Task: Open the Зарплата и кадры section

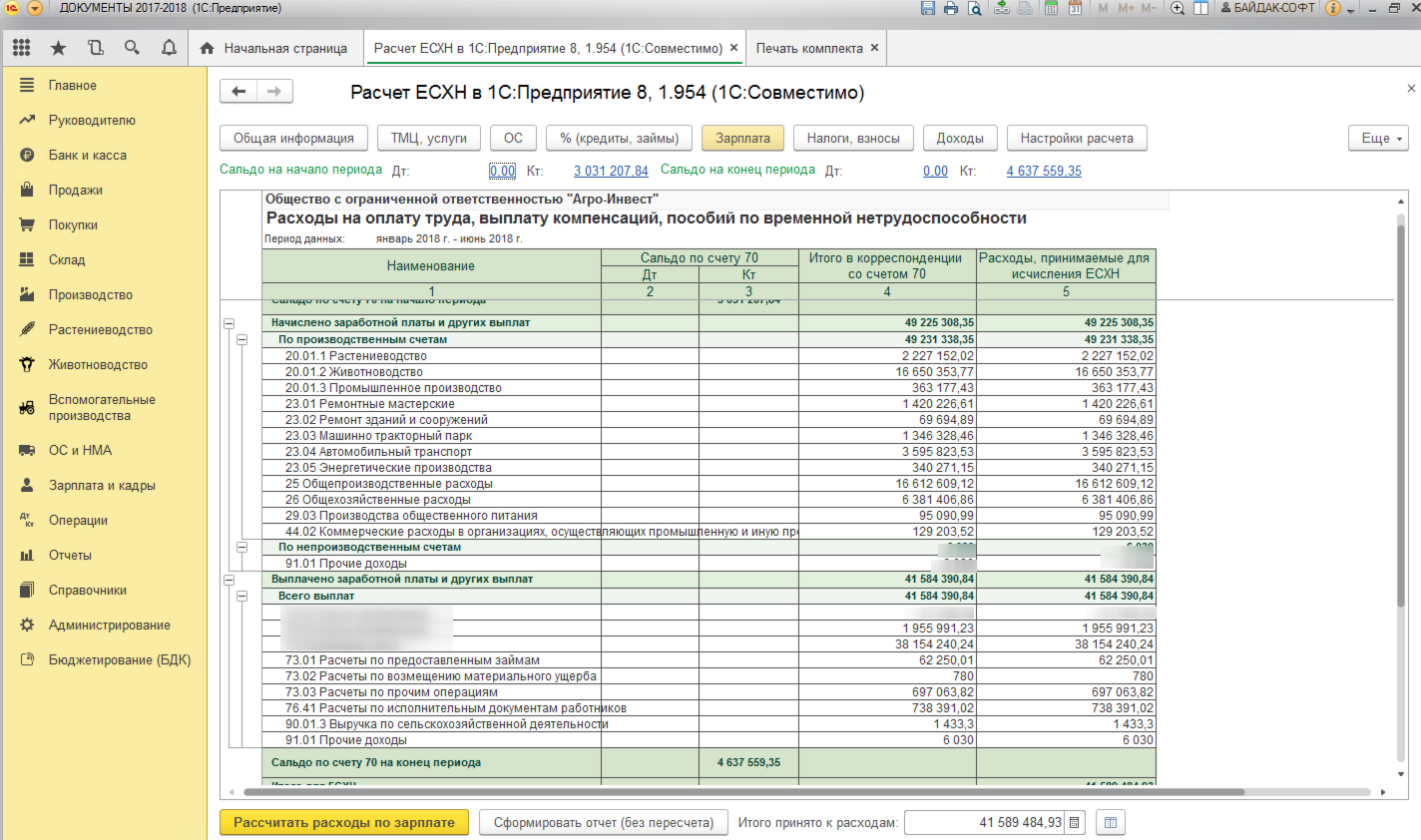Action: (102, 485)
